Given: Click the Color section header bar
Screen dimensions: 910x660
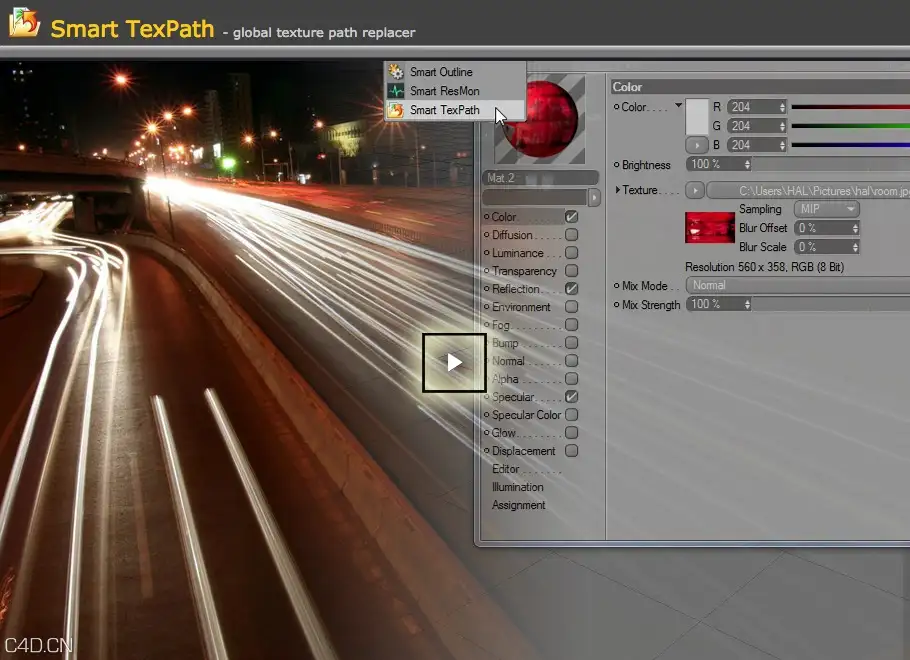Looking at the screenshot, I should pyautogui.click(x=760, y=87).
